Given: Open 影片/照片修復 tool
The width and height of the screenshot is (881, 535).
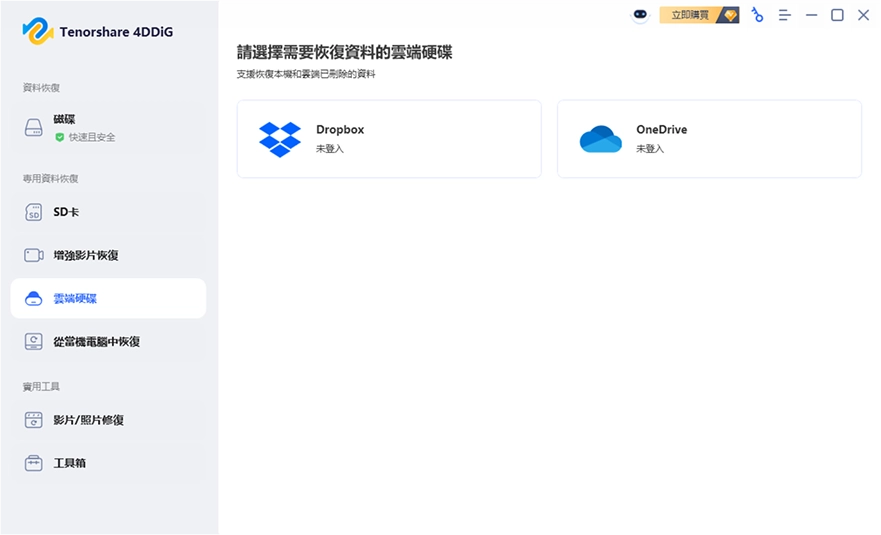Looking at the screenshot, I should click(x=108, y=420).
